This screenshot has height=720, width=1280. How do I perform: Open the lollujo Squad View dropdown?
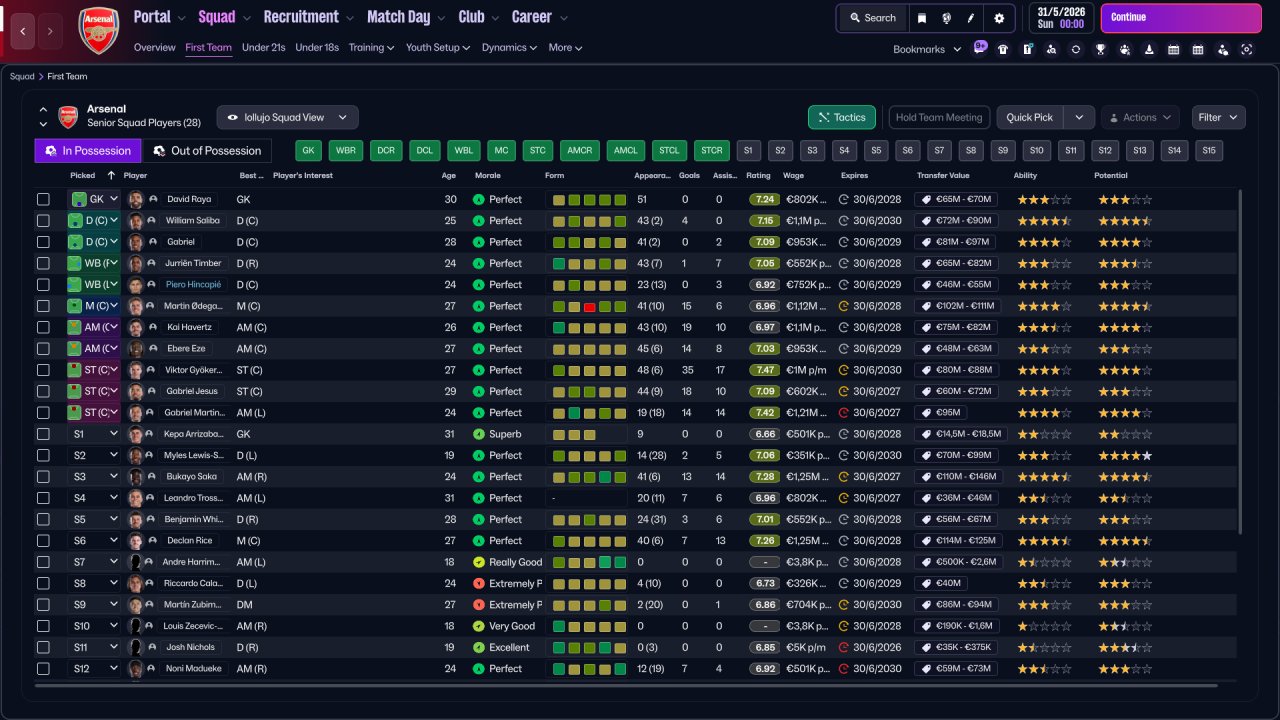point(287,117)
